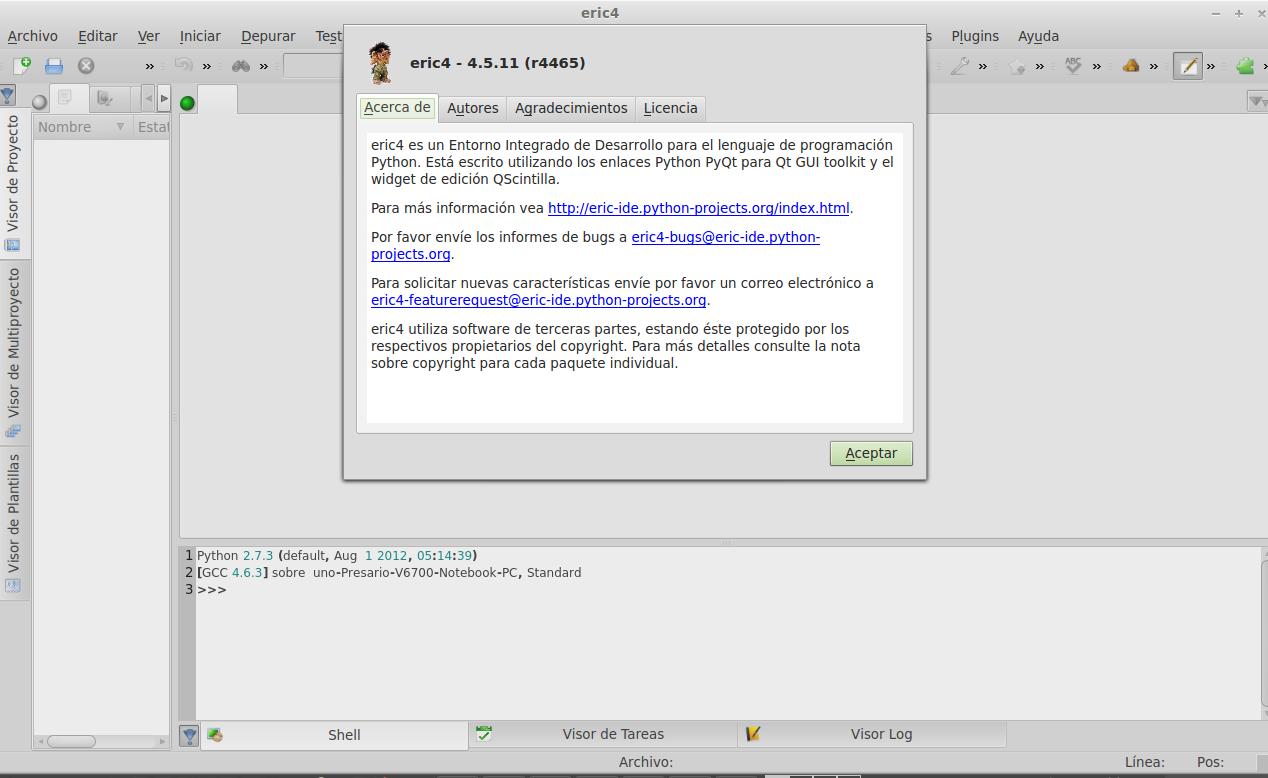
Task: Open the Depurar menu
Action: pos(268,36)
